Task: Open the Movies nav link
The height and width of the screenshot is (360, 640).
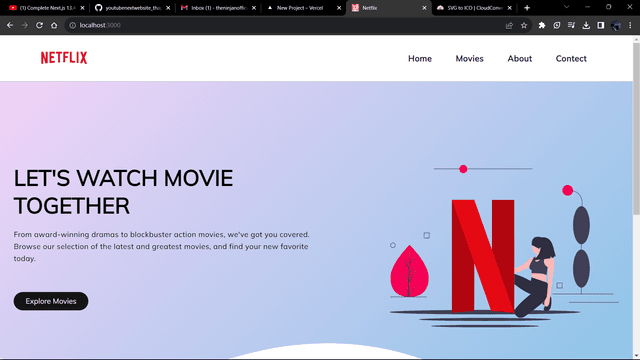Action: [469, 58]
